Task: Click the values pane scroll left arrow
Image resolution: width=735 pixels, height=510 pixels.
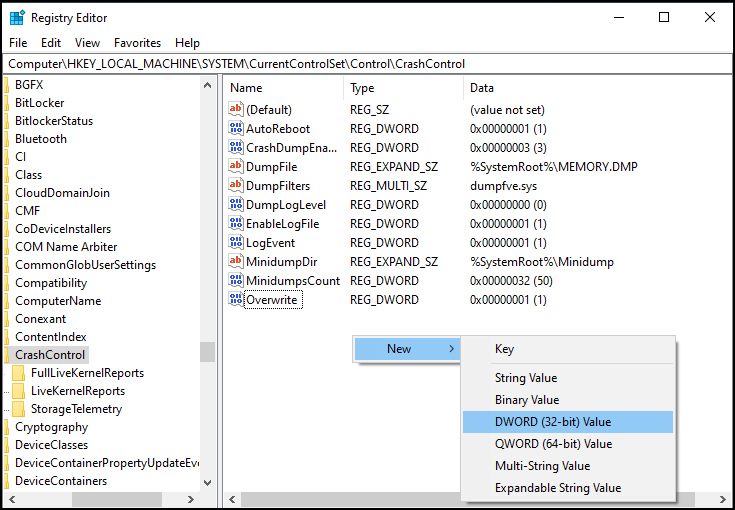Action: [x=233, y=499]
